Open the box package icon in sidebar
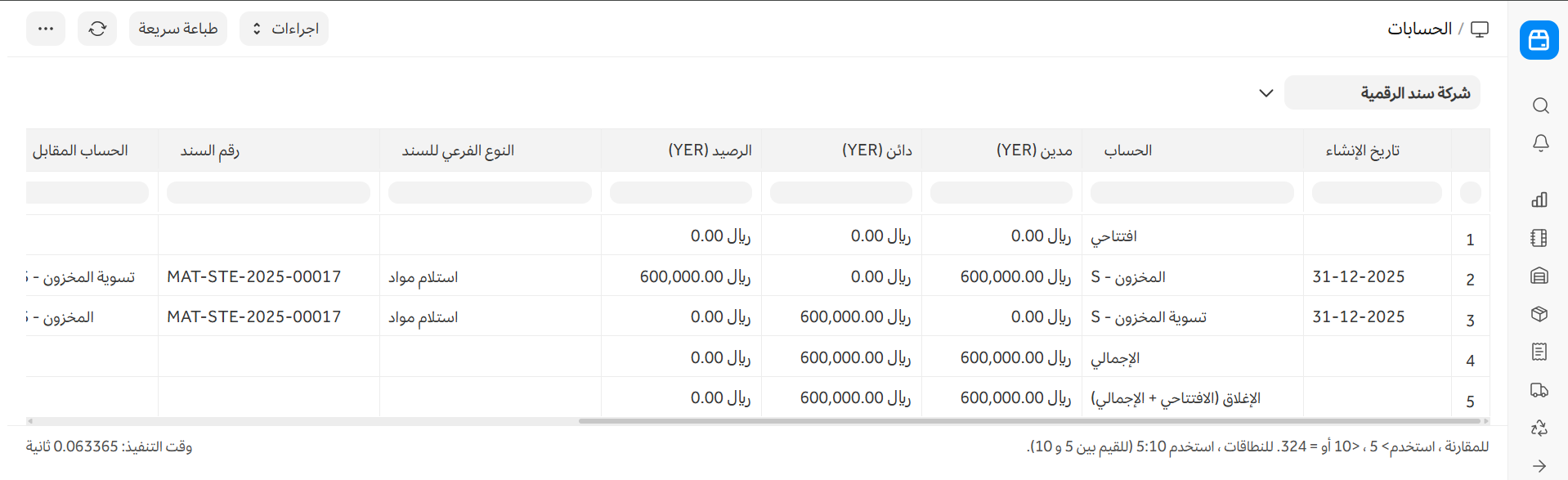The image size is (1568, 480). (1539, 314)
